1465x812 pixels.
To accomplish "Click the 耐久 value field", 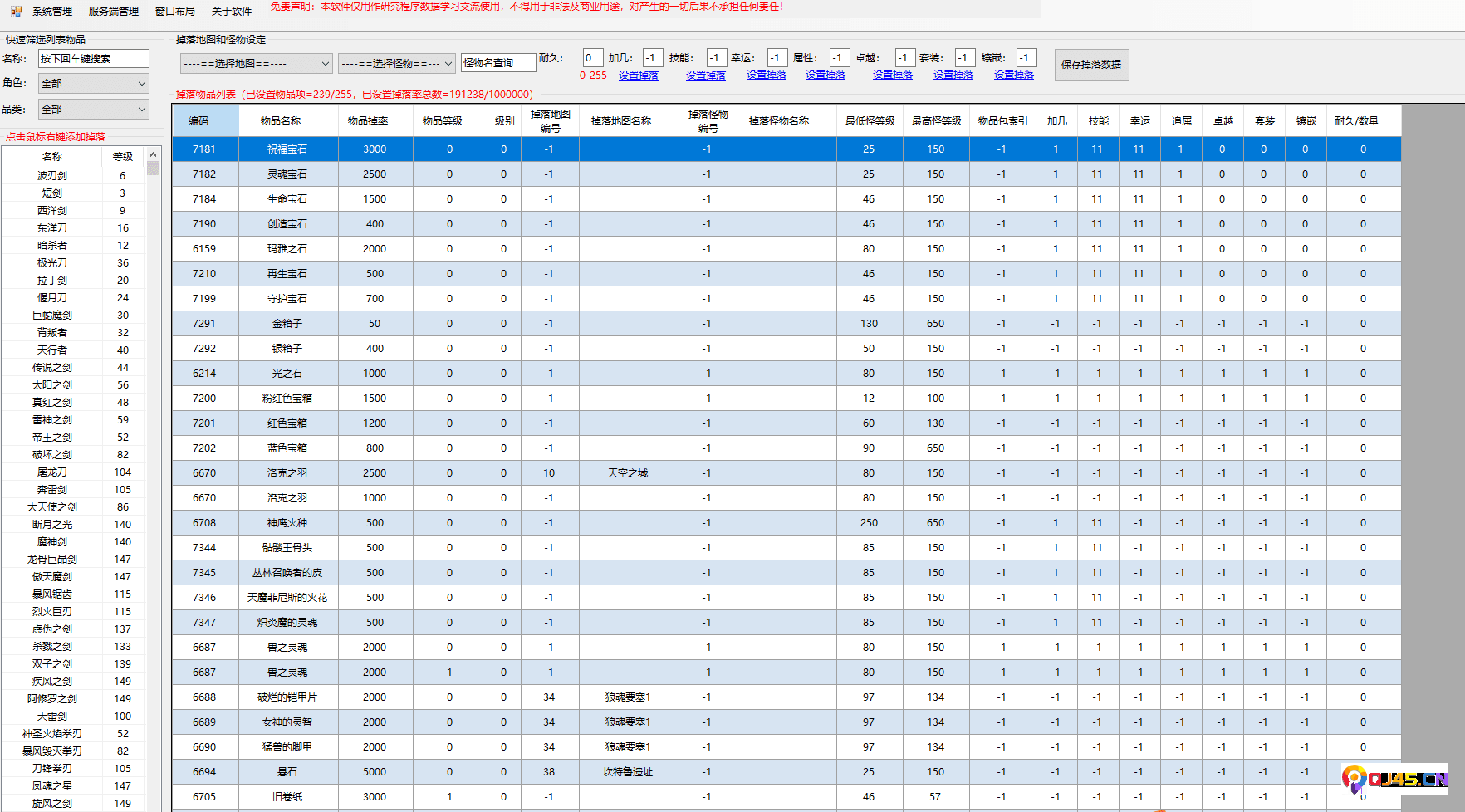I will (593, 58).
